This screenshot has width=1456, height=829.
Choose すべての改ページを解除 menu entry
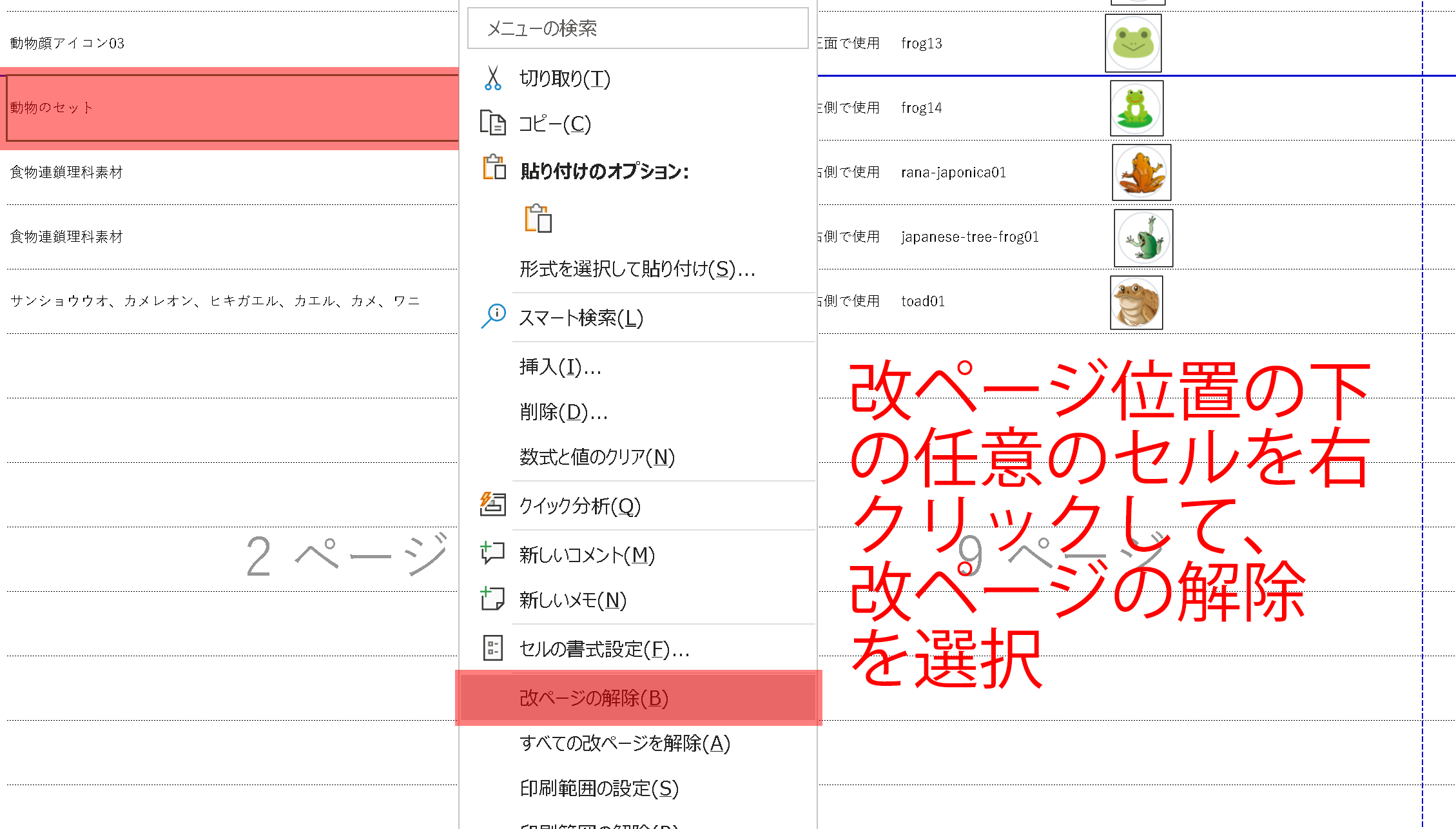point(625,743)
